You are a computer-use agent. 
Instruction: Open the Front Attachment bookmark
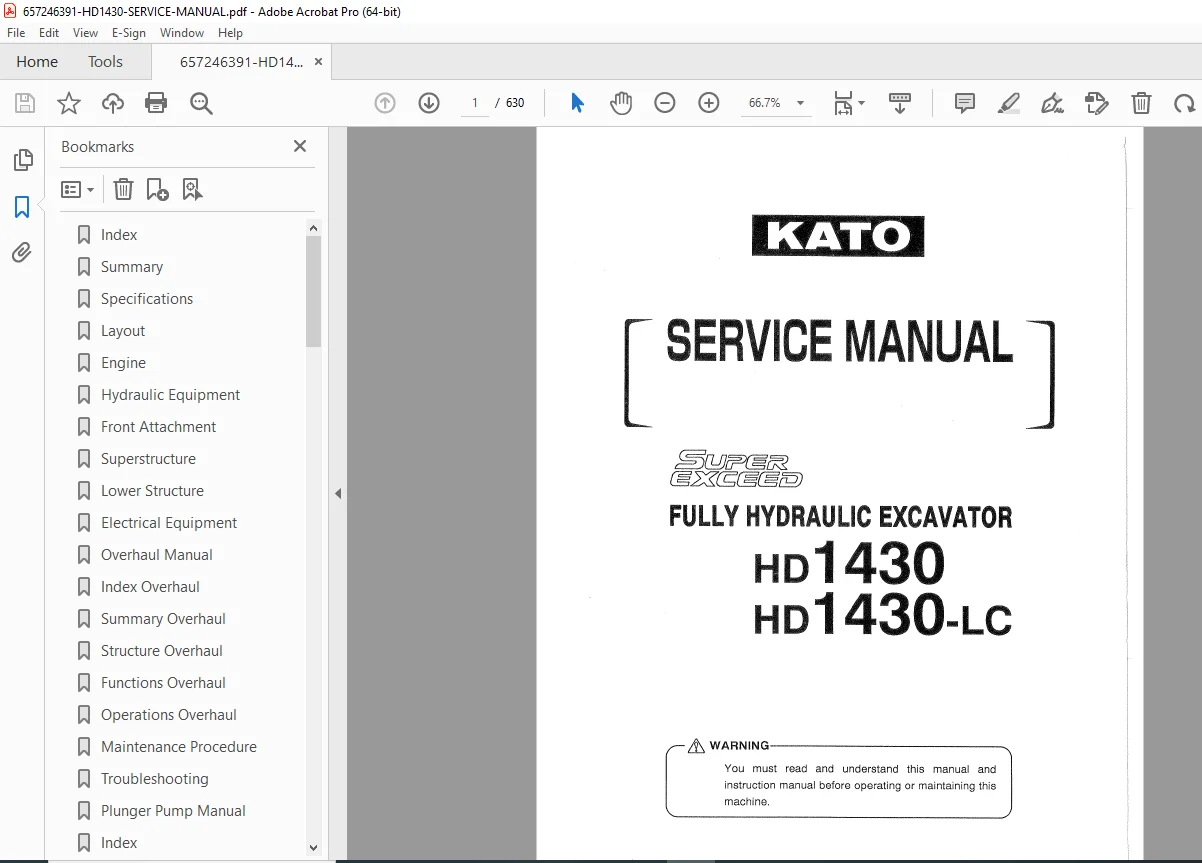(158, 427)
